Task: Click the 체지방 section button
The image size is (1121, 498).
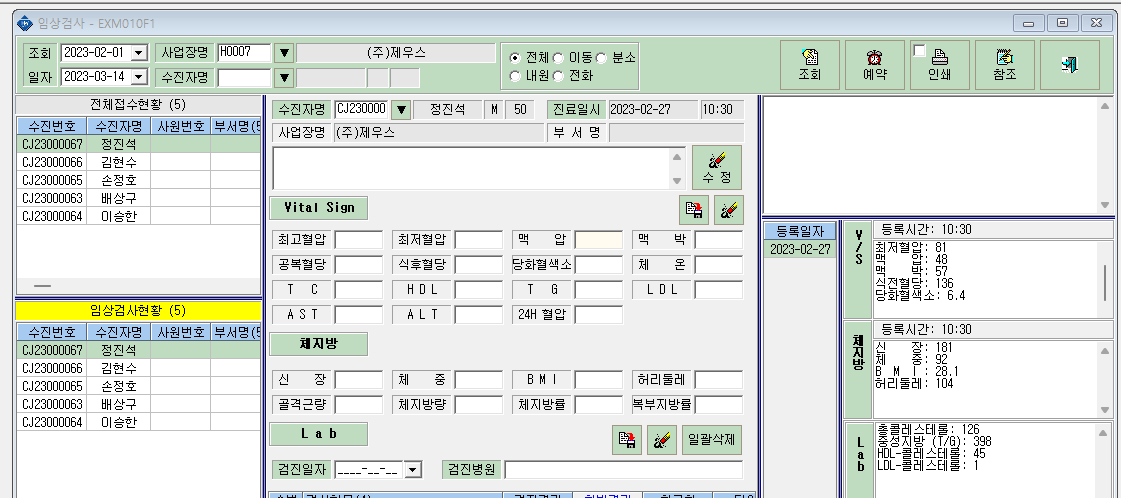Action: pos(318,344)
